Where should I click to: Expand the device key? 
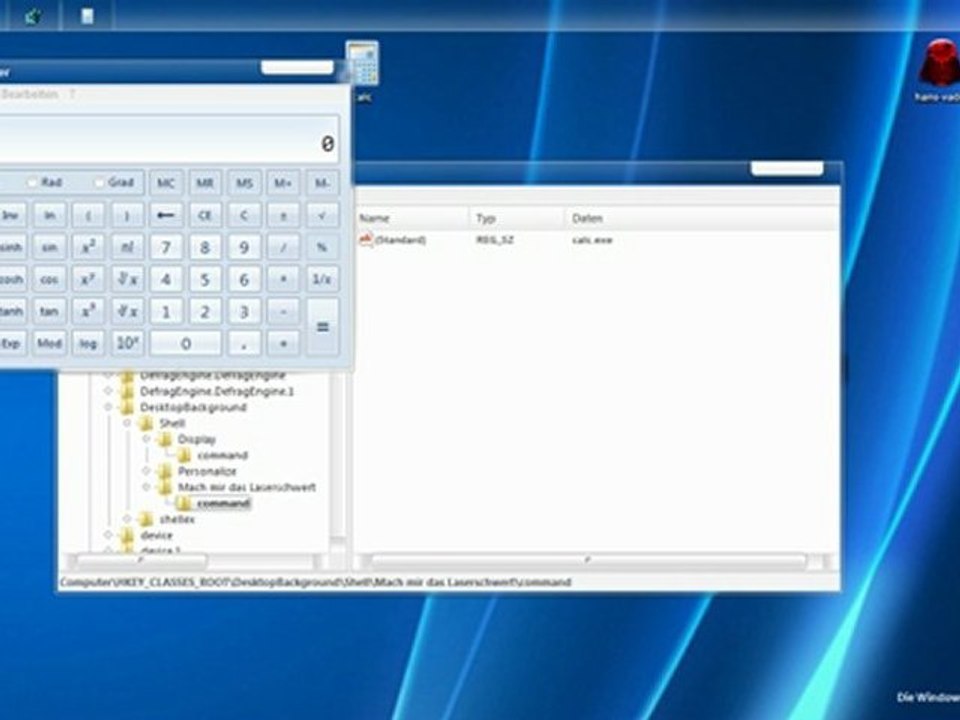coord(108,535)
